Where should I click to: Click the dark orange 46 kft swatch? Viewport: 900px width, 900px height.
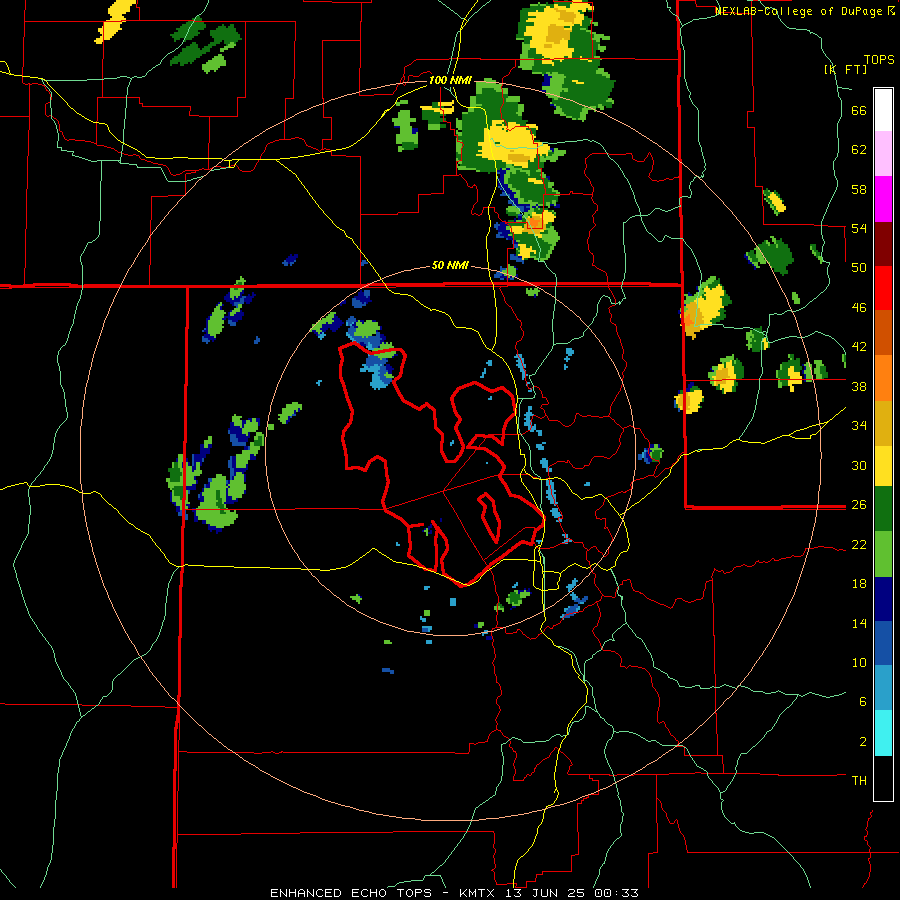pyautogui.click(x=883, y=333)
